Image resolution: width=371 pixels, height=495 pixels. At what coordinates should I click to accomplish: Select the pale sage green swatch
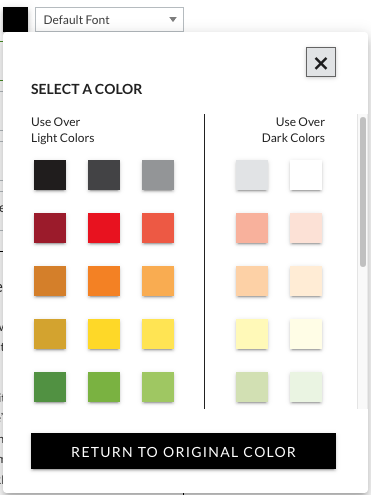pyautogui.click(x=252, y=387)
